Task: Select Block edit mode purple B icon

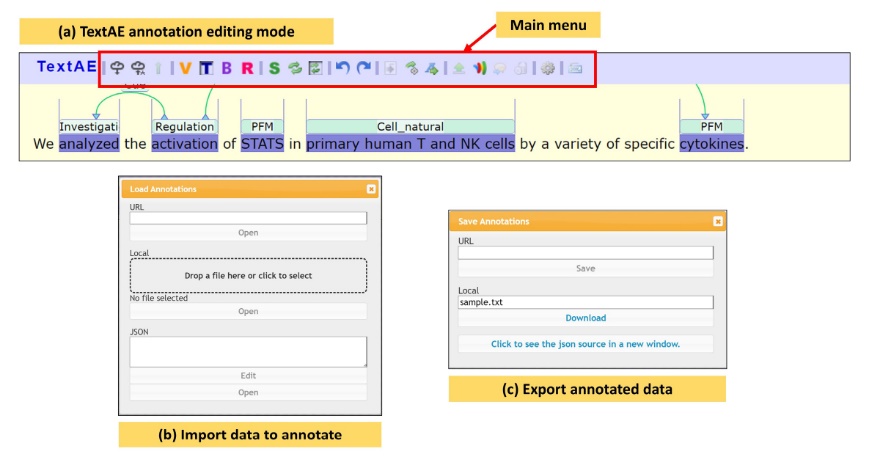Action: (227, 68)
